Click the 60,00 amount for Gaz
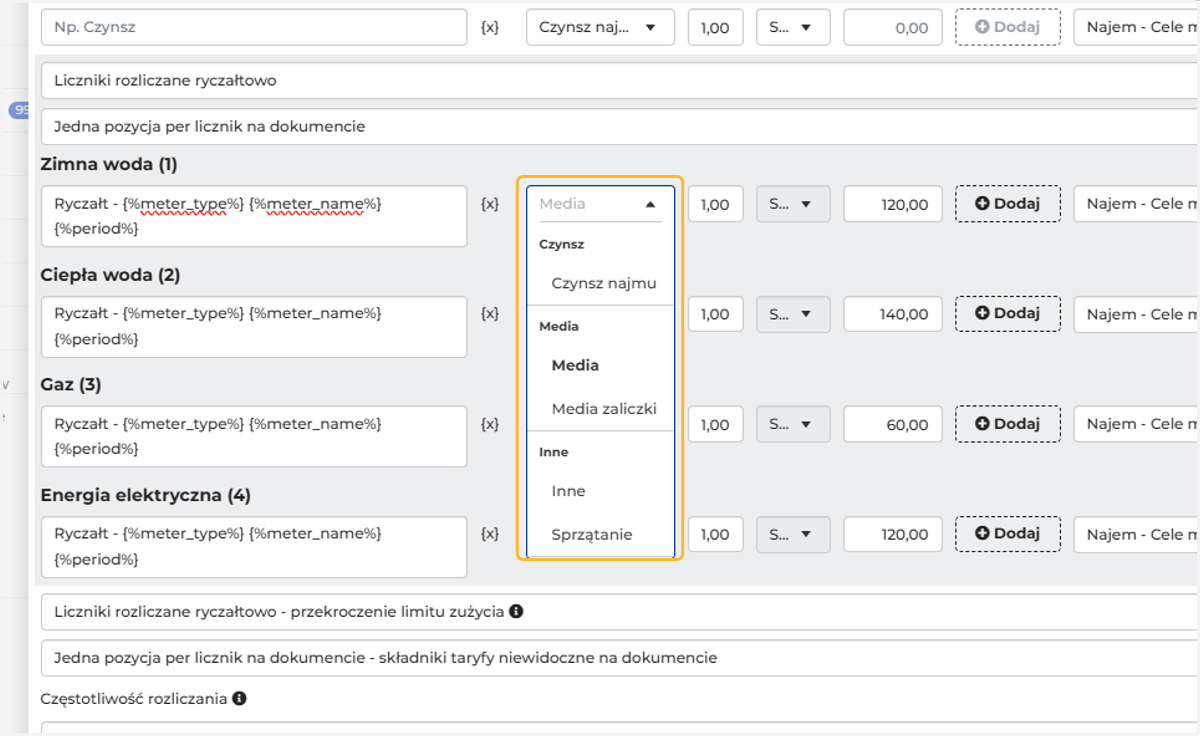1200x736 pixels. click(x=893, y=424)
